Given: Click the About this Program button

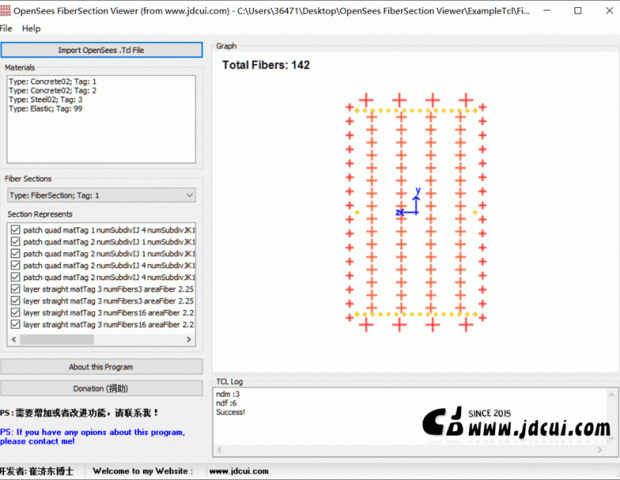Looking at the screenshot, I should 101,367.
